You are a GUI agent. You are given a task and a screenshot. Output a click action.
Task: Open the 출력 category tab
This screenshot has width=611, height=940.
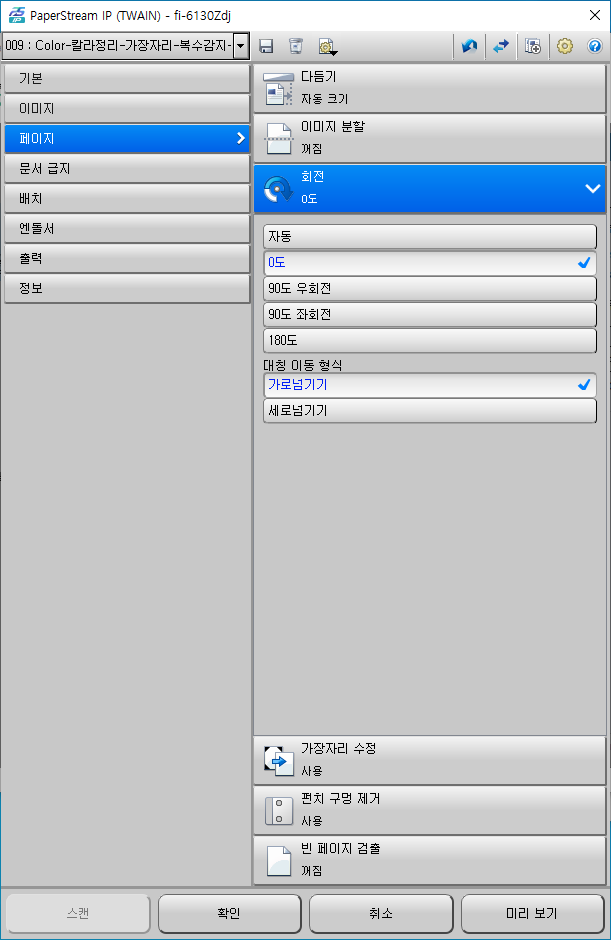(127, 258)
